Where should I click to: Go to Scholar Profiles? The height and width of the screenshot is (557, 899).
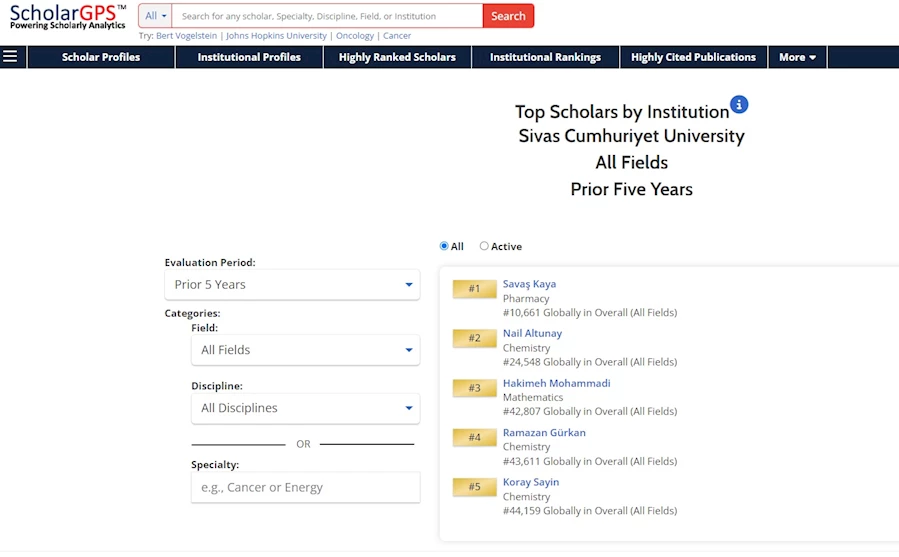tap(101, 57)
